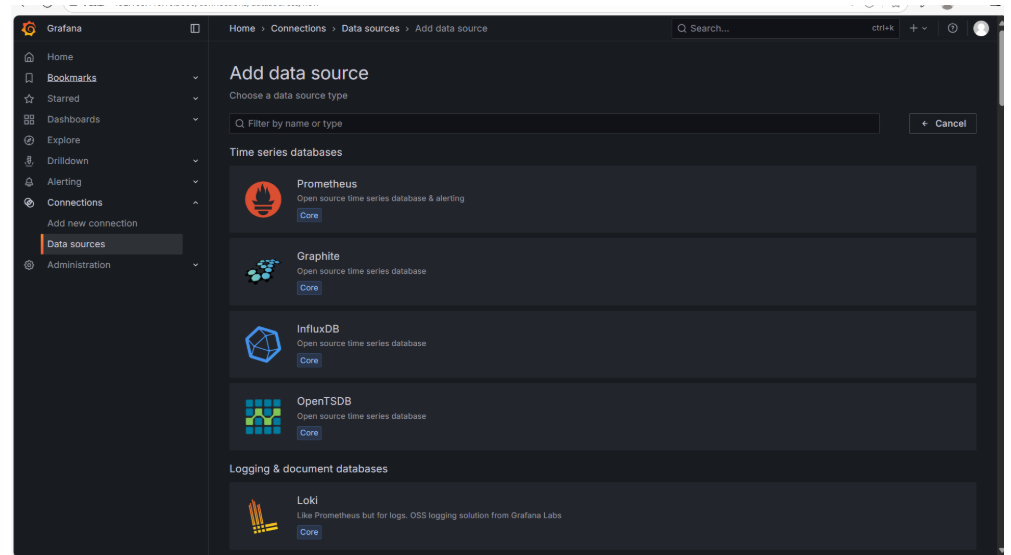The width and height of the screenshot is (1011, 555).
Task: Open the user profile avatar
Action: click(981, 28)
